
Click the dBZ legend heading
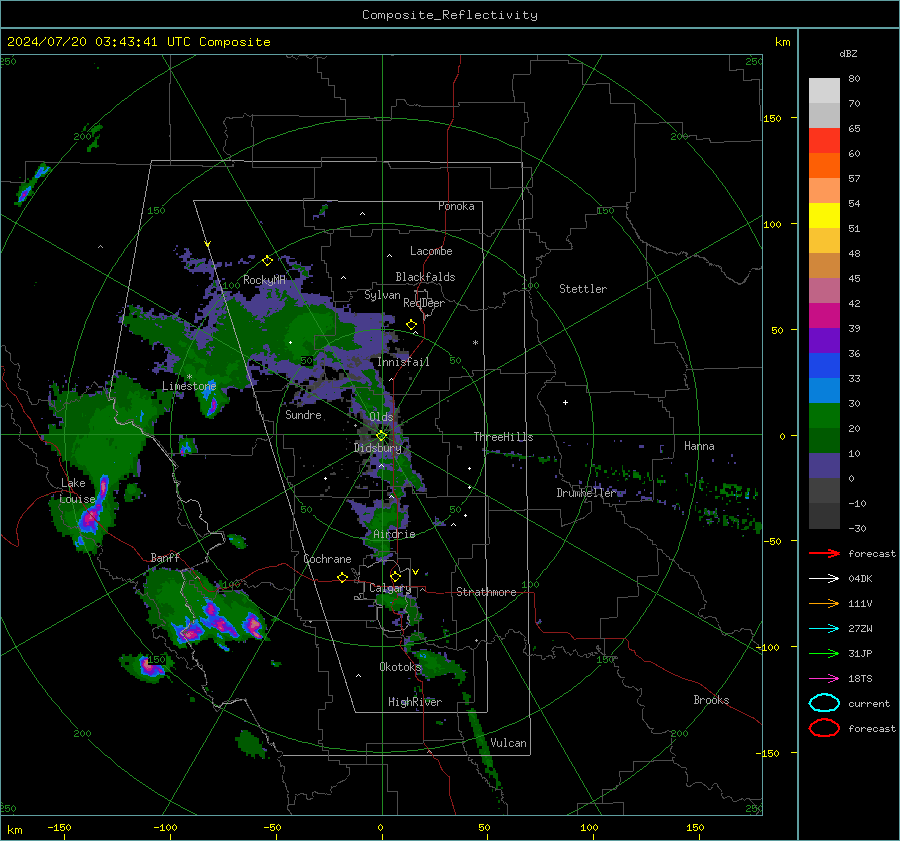coord(848,54)
